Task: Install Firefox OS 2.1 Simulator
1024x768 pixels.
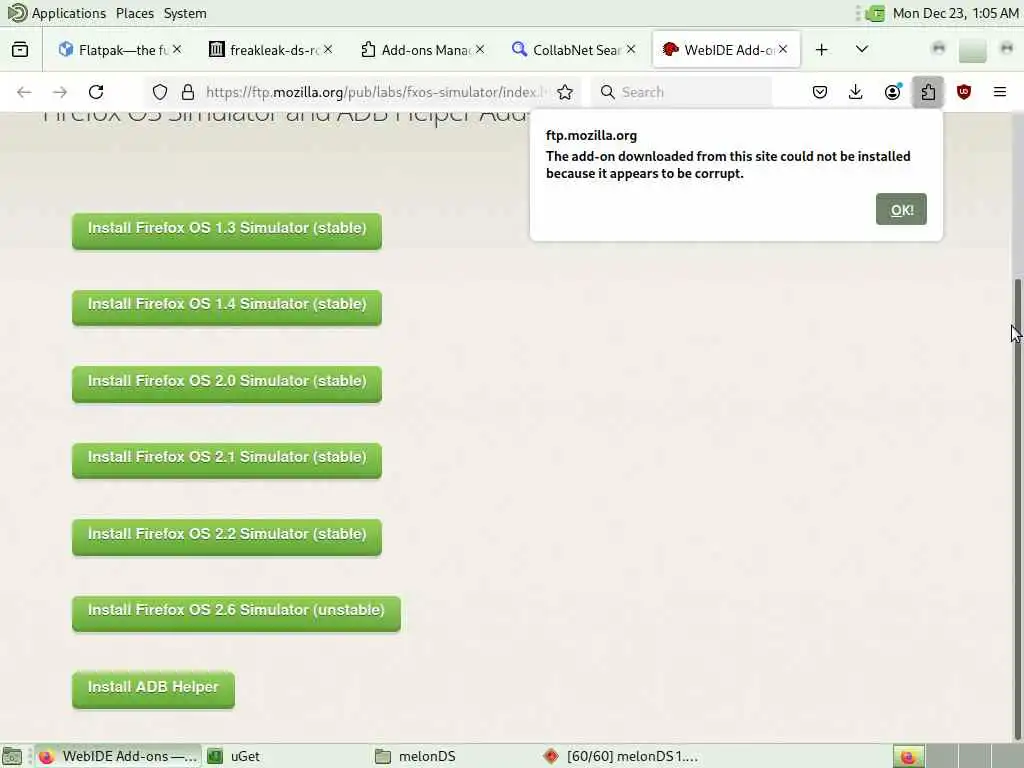Action: [x=227, y=460]
